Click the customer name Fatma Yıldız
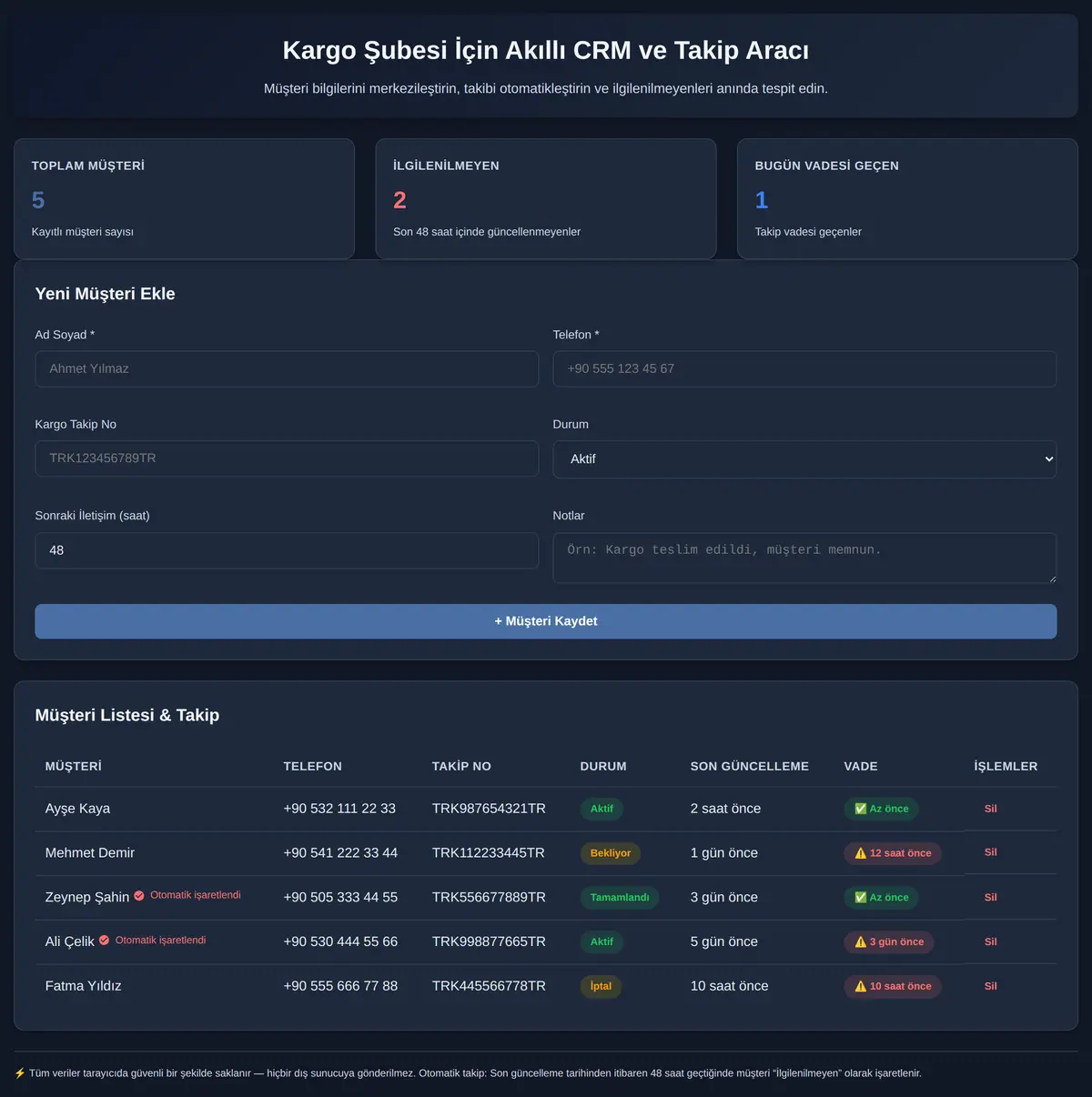Screen dimensions: 1092x1097 pos(84,986)
